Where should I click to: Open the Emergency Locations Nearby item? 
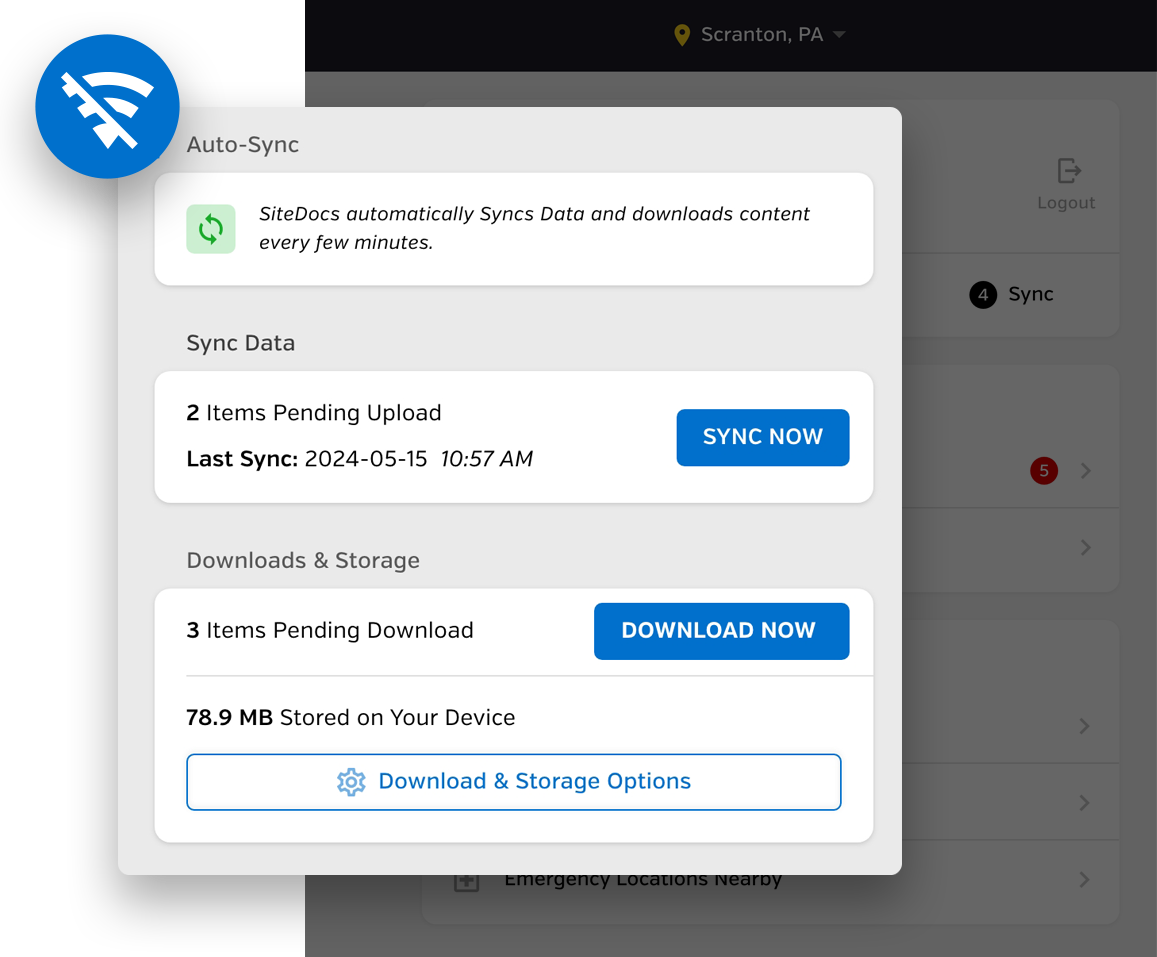[x=643, y=881]
